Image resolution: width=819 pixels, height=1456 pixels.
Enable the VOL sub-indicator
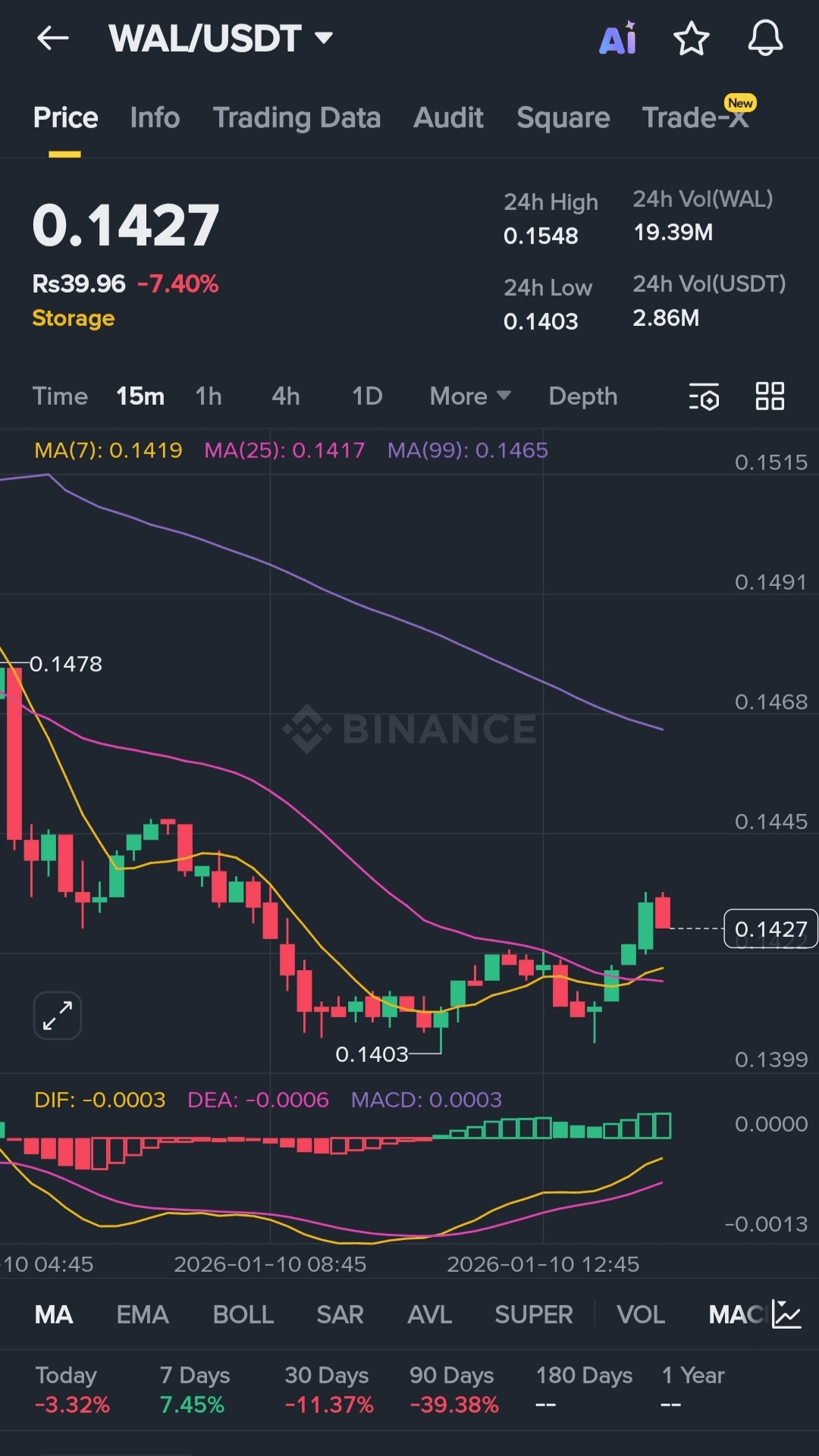pos(641,1314)
